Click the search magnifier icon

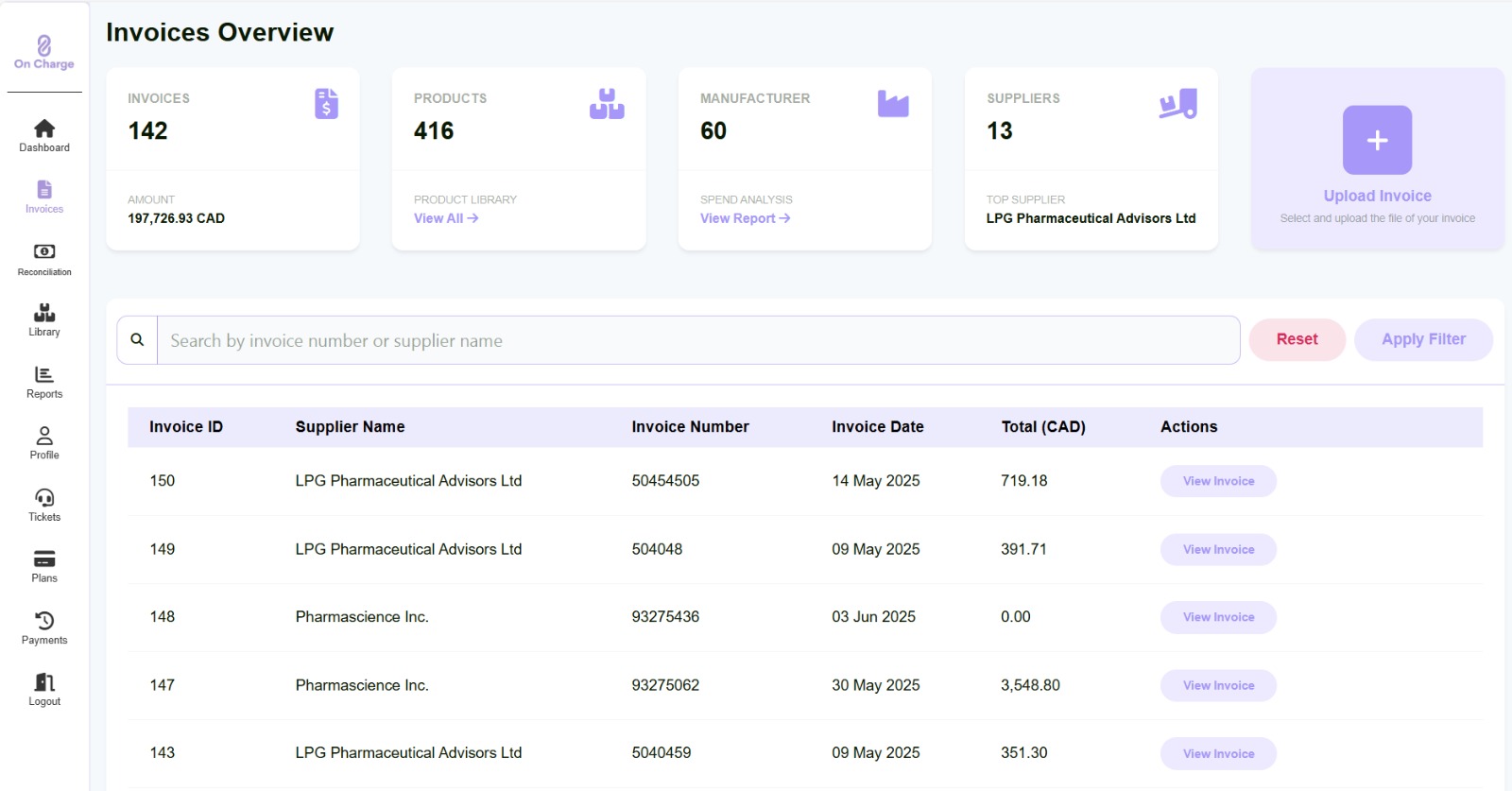pyautogui.click(x=137, y=339)
